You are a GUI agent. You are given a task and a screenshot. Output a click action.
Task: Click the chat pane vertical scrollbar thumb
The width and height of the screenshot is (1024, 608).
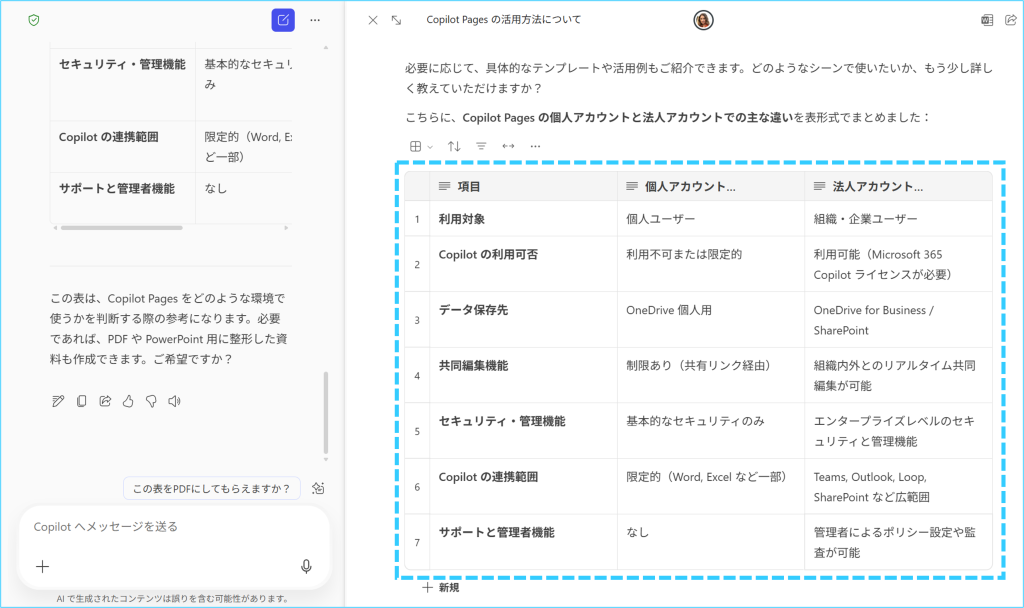[326, 413]
